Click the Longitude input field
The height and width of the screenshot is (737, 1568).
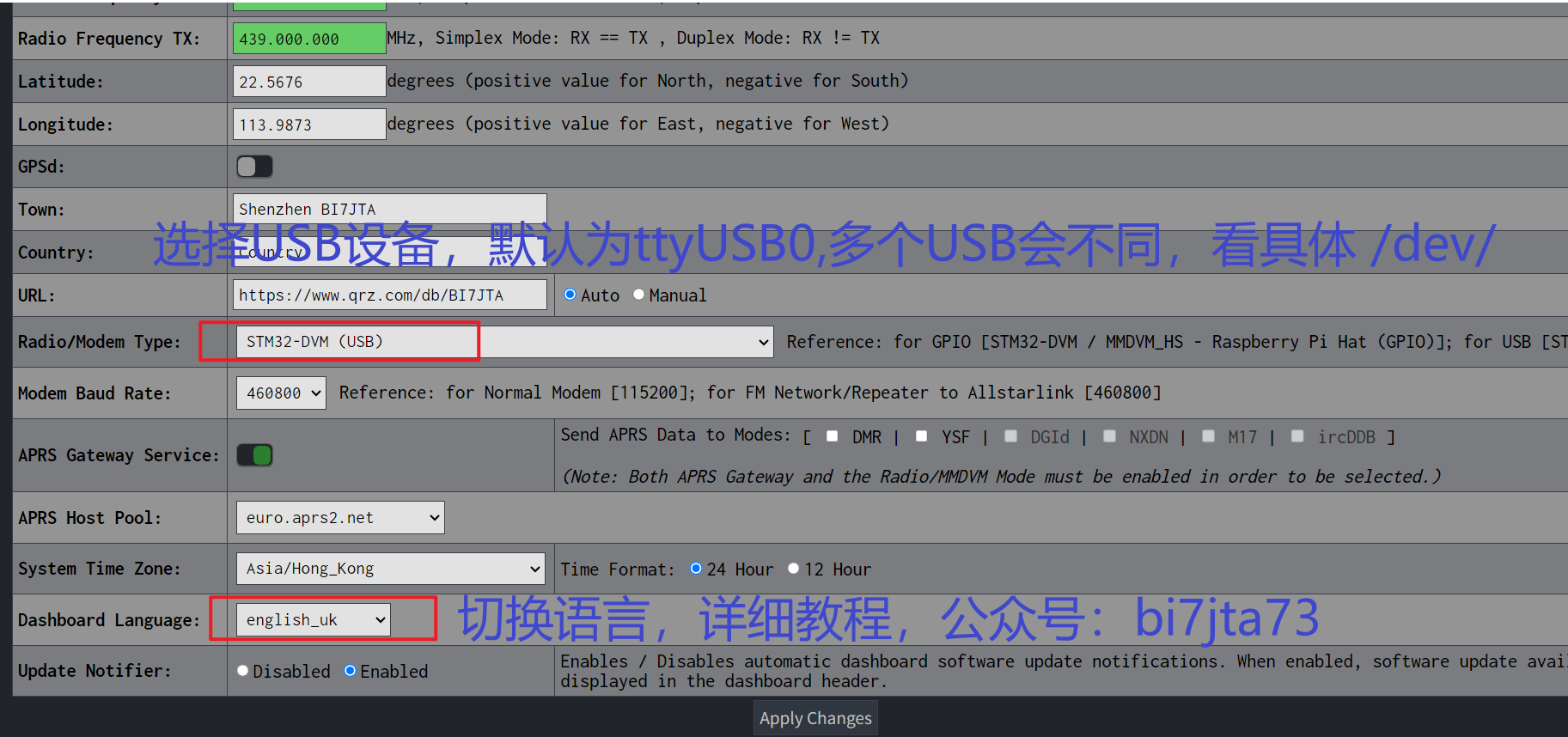[x=308, y=125]
